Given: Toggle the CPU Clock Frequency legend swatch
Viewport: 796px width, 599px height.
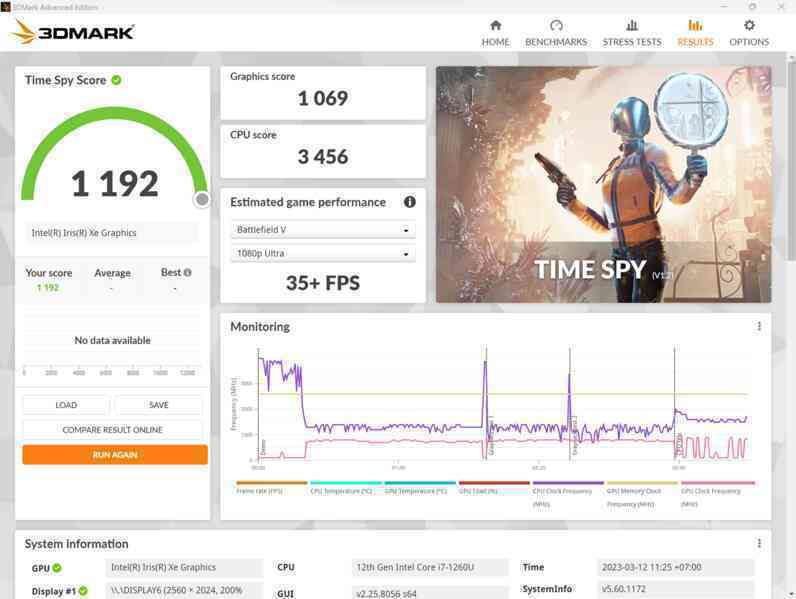Looking at the screenshot, I should pyautogui.click(x=569, y=483).
